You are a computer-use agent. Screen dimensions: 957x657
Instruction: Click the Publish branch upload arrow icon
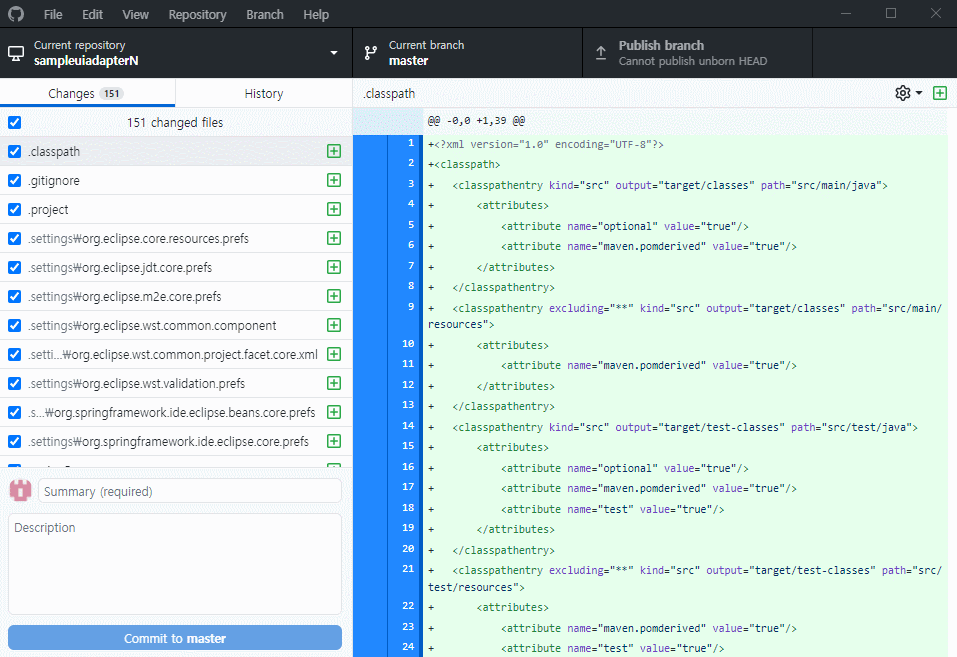pyautogui.click(x=601, y=52)
